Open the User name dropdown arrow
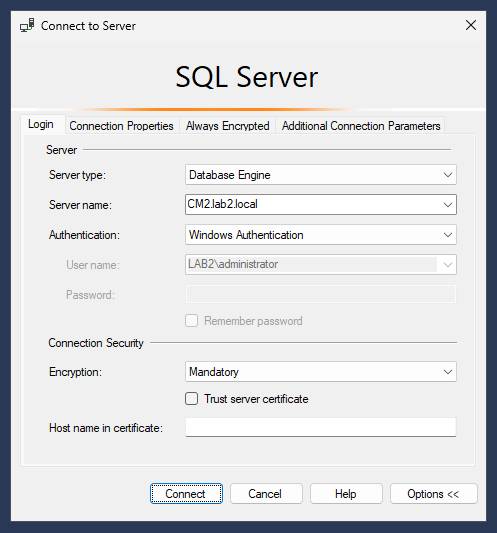This screenshot has height=533, width=497. (447, 265)
